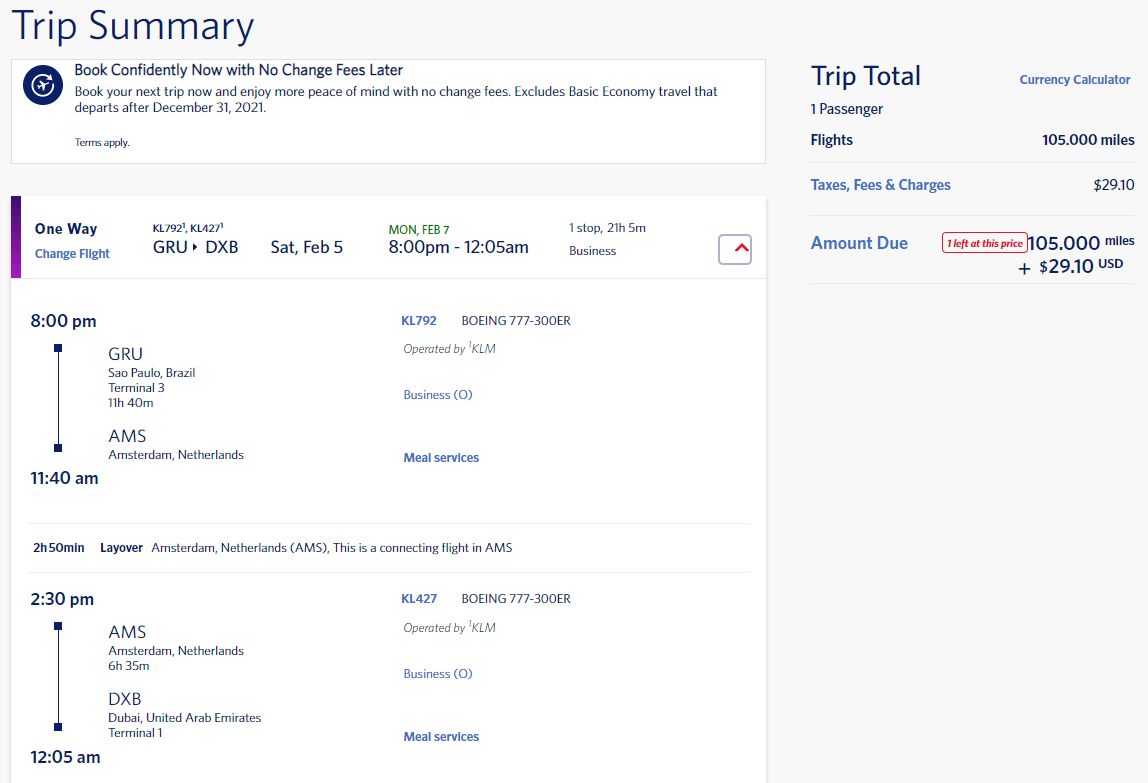This screenshot has width=1148, height=783.
Task: Click the Amount Due label
Action: pos(859,243)
